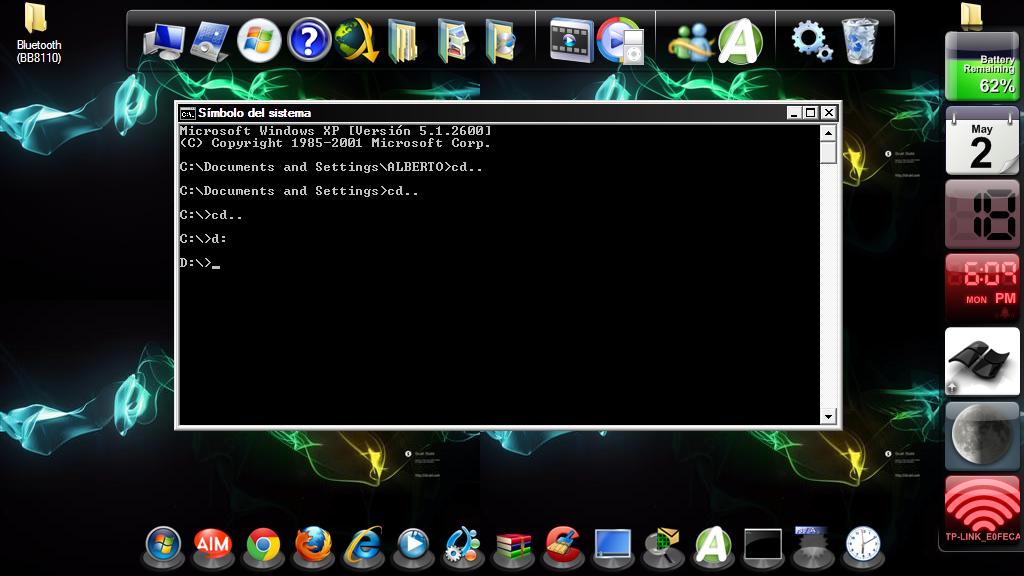Click the 'D:\>' prompt line

tap(200, 263)
